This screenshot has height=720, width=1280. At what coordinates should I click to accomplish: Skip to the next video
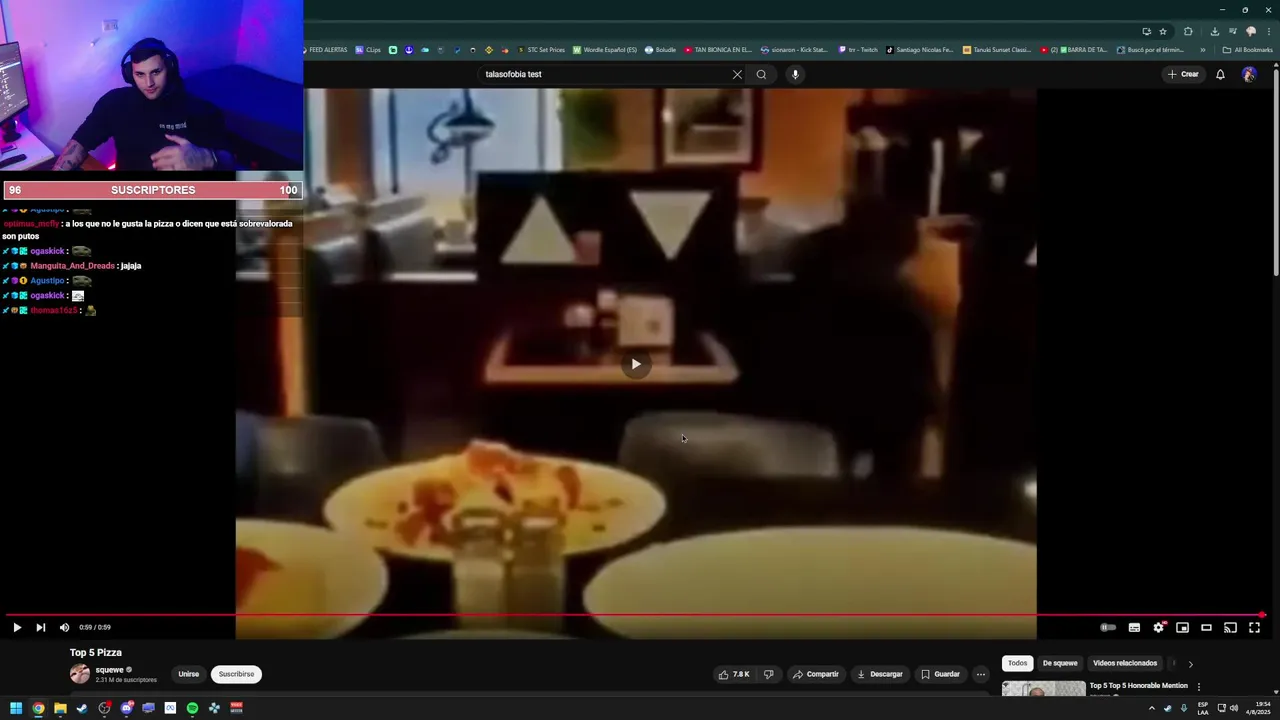point(41,627)
